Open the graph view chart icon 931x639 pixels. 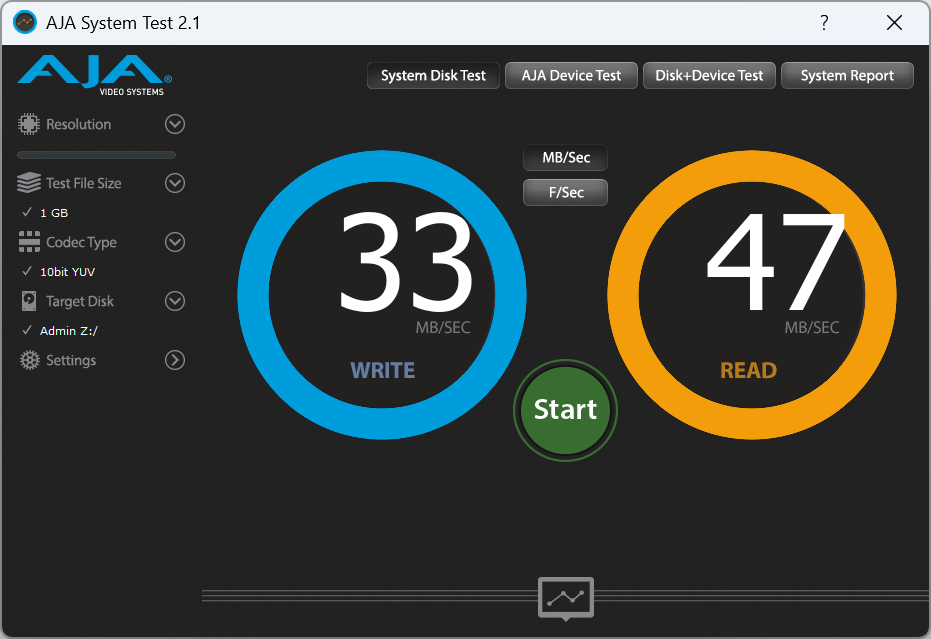point(566,598)
